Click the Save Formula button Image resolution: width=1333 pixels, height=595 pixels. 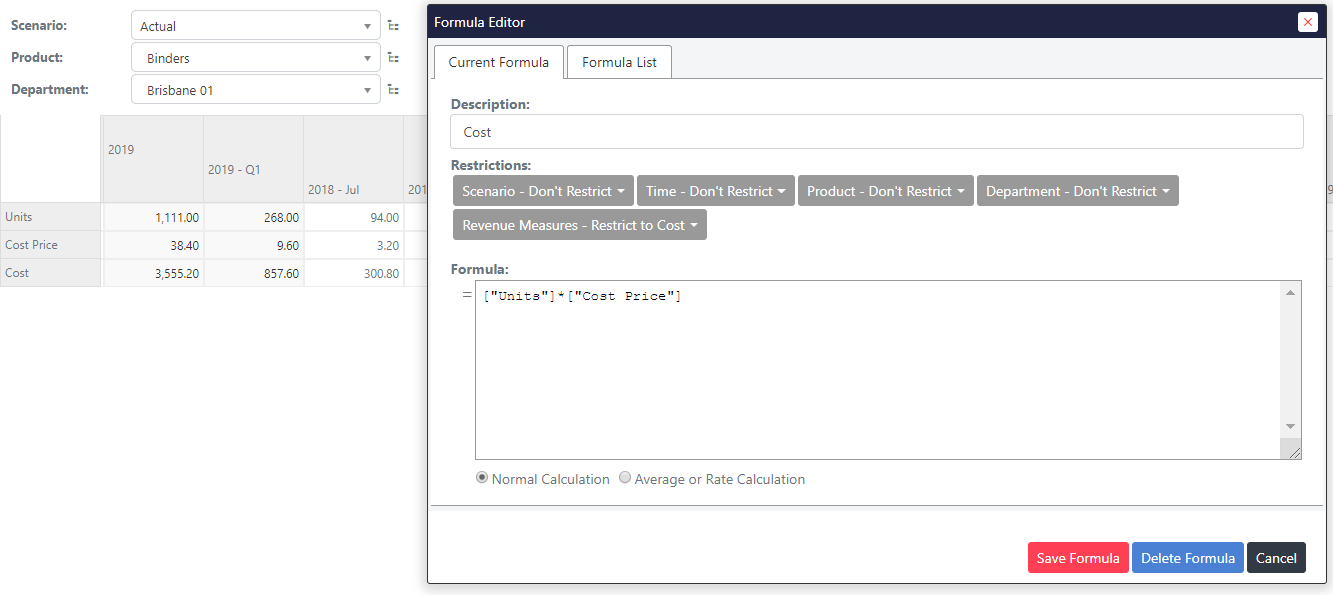(x=1077, y=557)
